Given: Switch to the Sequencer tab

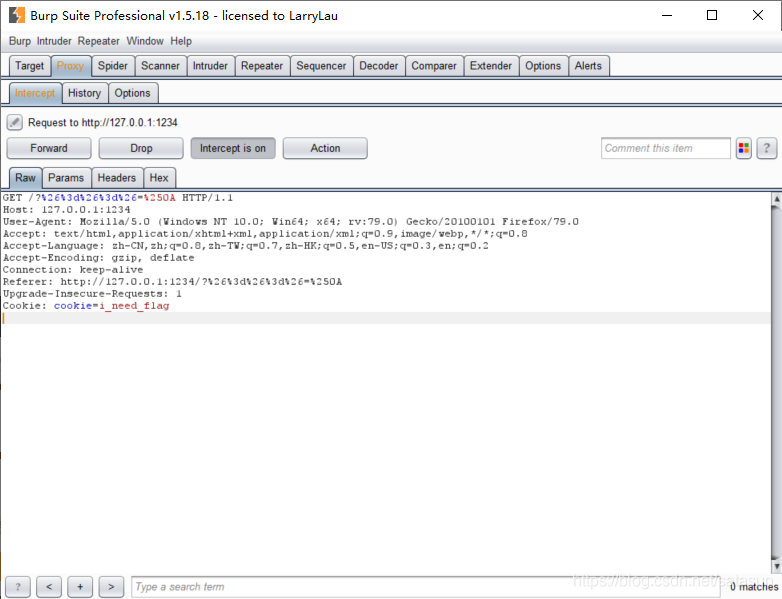Looking at the screenshot, I should coord(321,66).
